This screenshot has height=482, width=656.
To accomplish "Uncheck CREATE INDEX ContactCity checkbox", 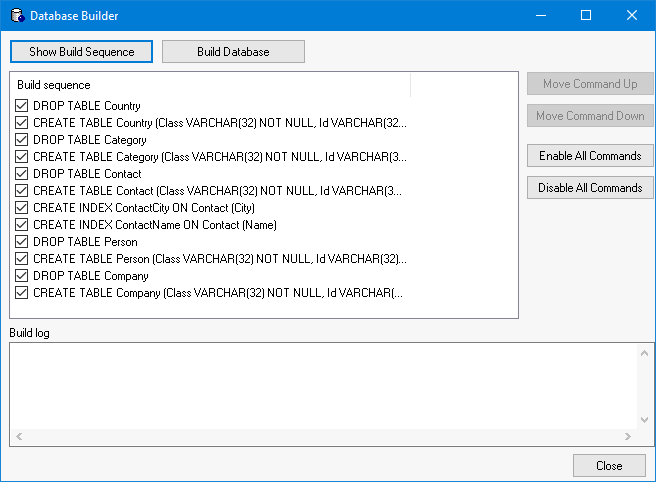I will click(x=22, y=208).
